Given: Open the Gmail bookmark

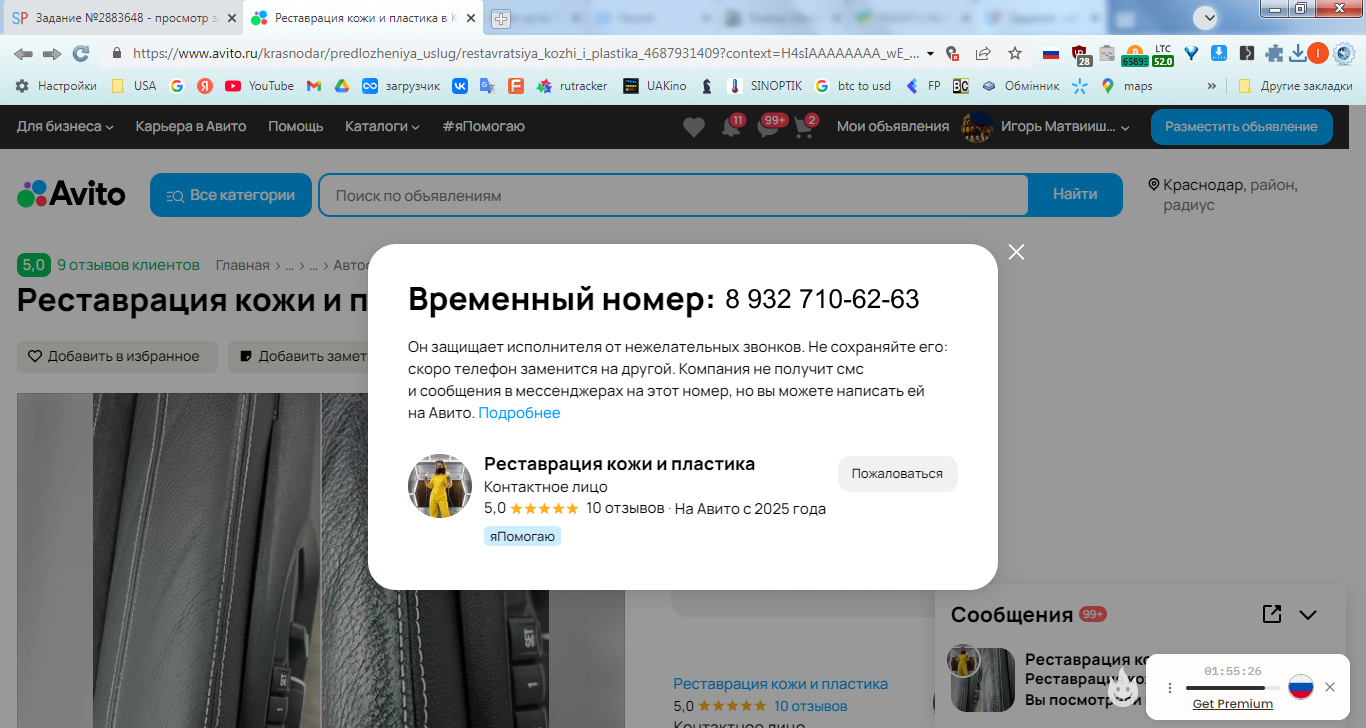Looking at the screenshot, I should point(314,86).
